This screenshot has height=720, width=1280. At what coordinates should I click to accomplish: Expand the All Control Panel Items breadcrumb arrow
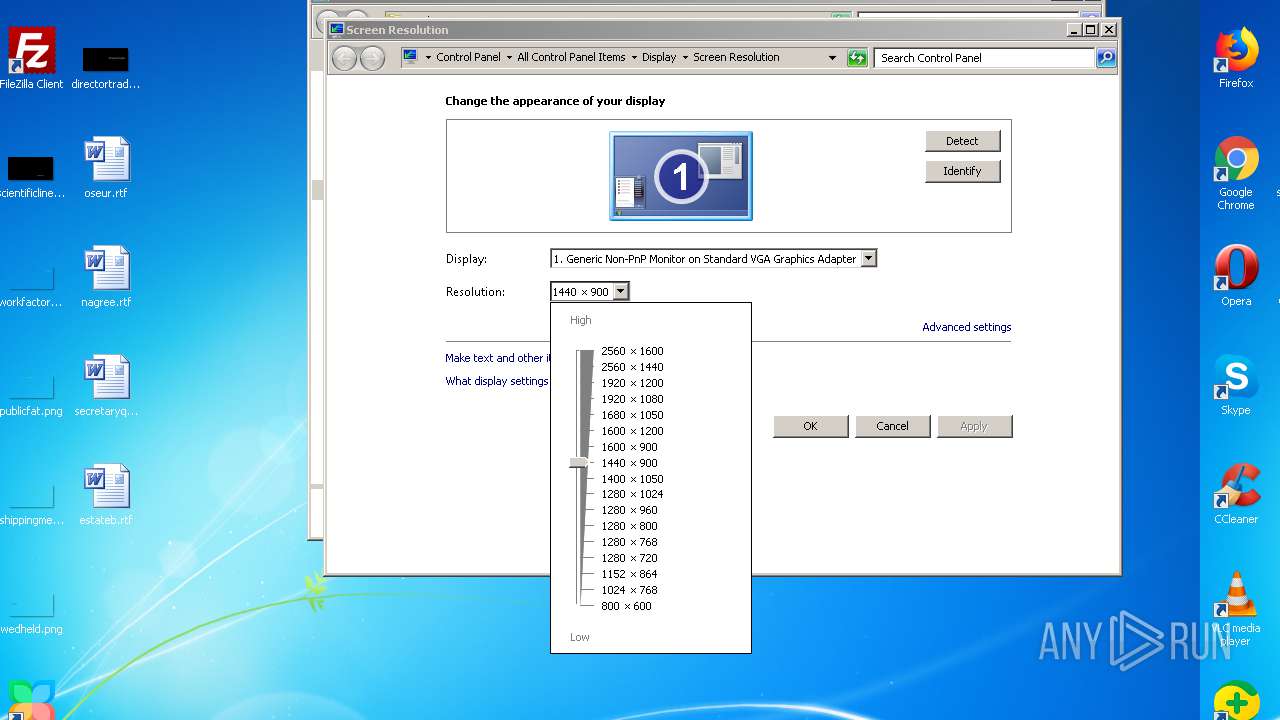tap(633, 58)
